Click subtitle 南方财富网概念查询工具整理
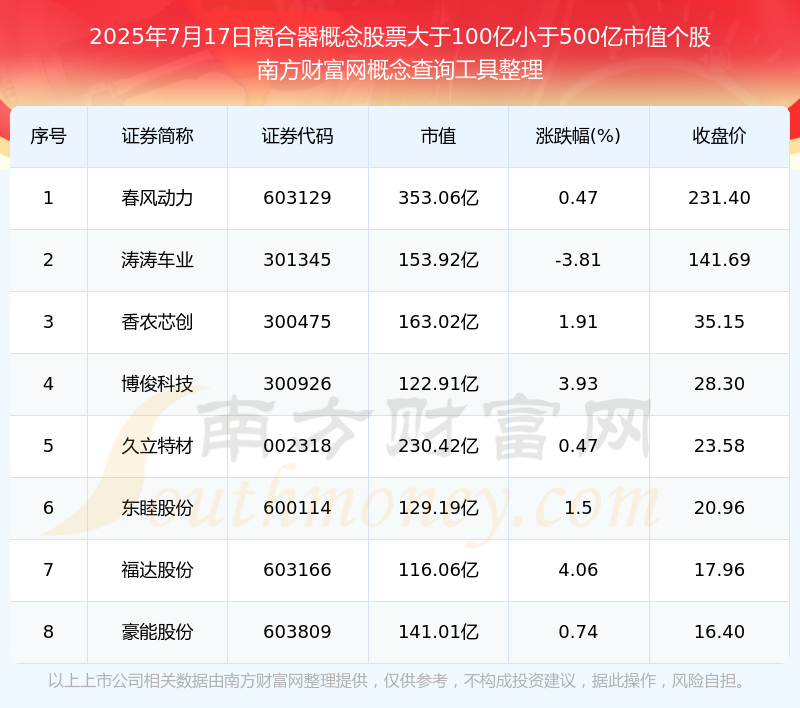This screenshot has width=800, height=708. coord(400,70)
